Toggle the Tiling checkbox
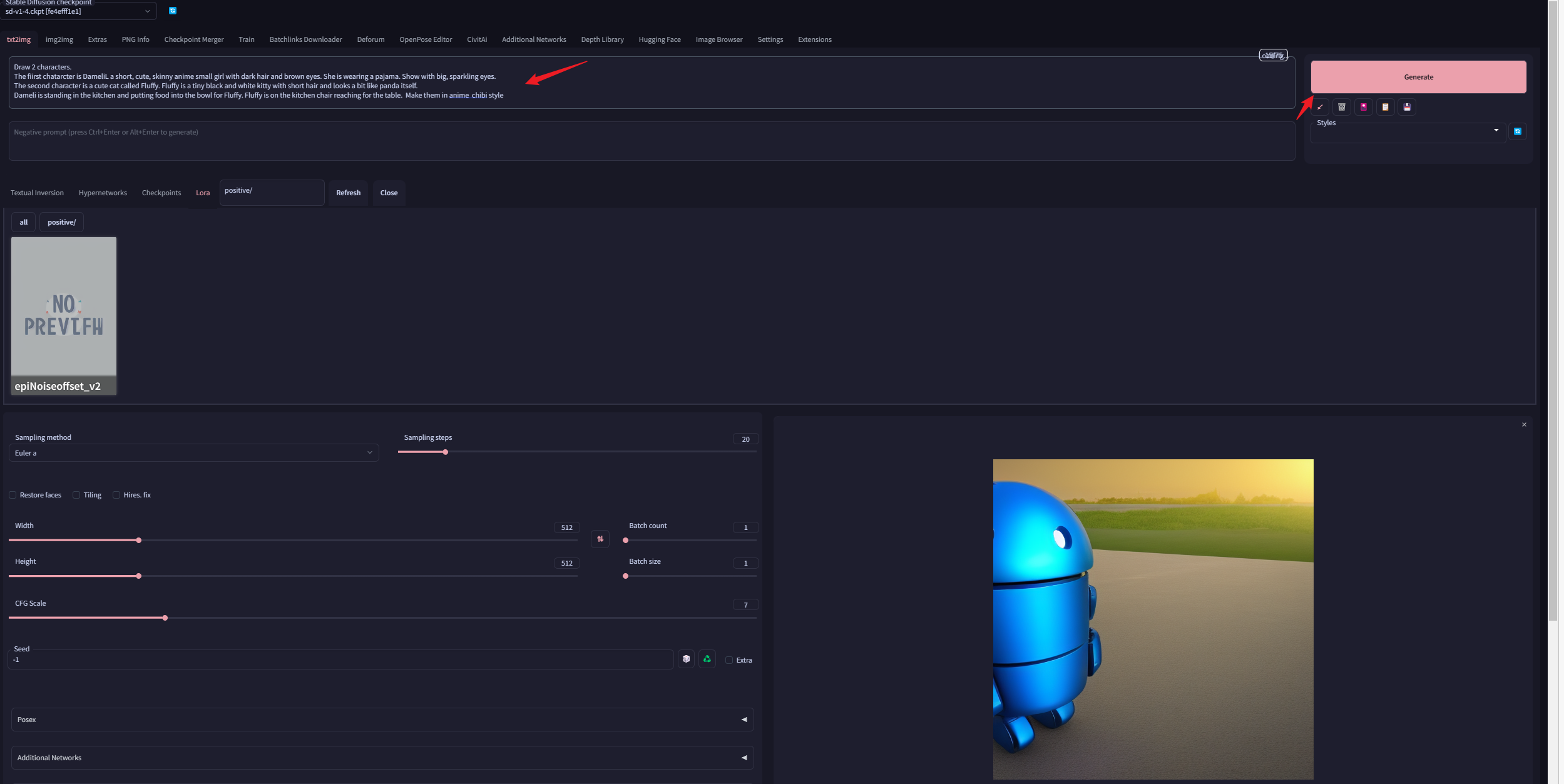 coord(76,495)
